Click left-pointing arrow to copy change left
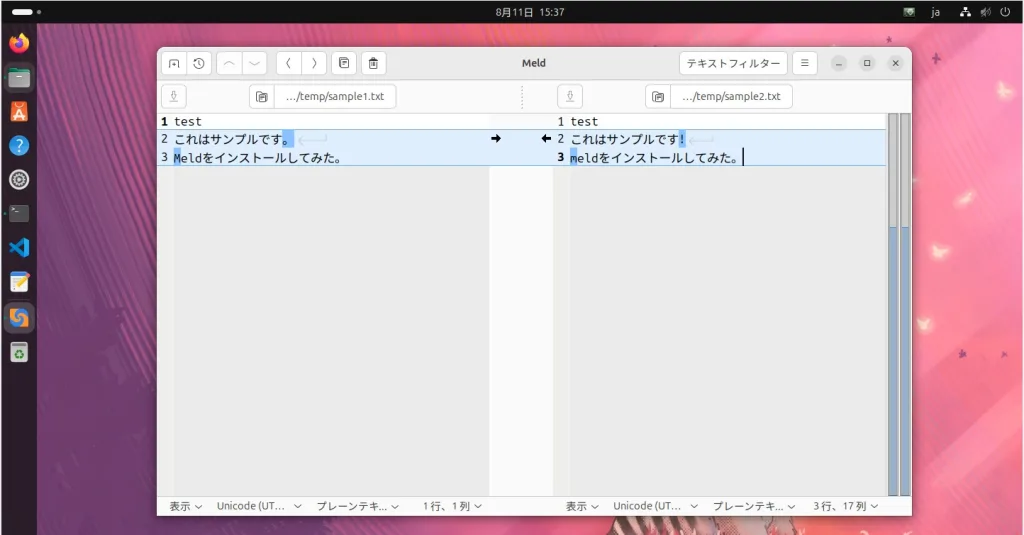This screenshot has height=535, width=1024. pyautogui.click(x=546, y=138)
